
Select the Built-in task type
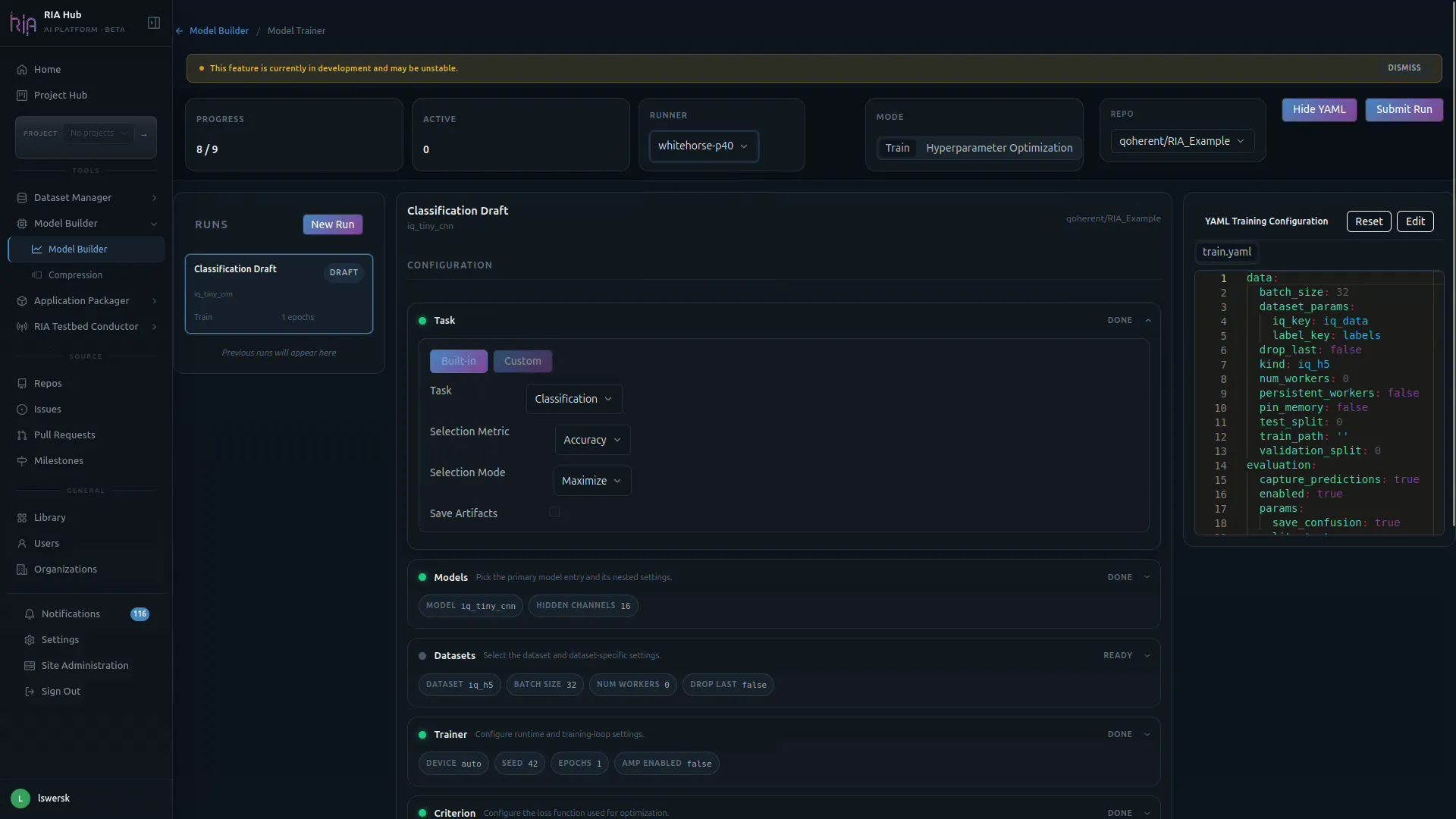click(459, 362)
